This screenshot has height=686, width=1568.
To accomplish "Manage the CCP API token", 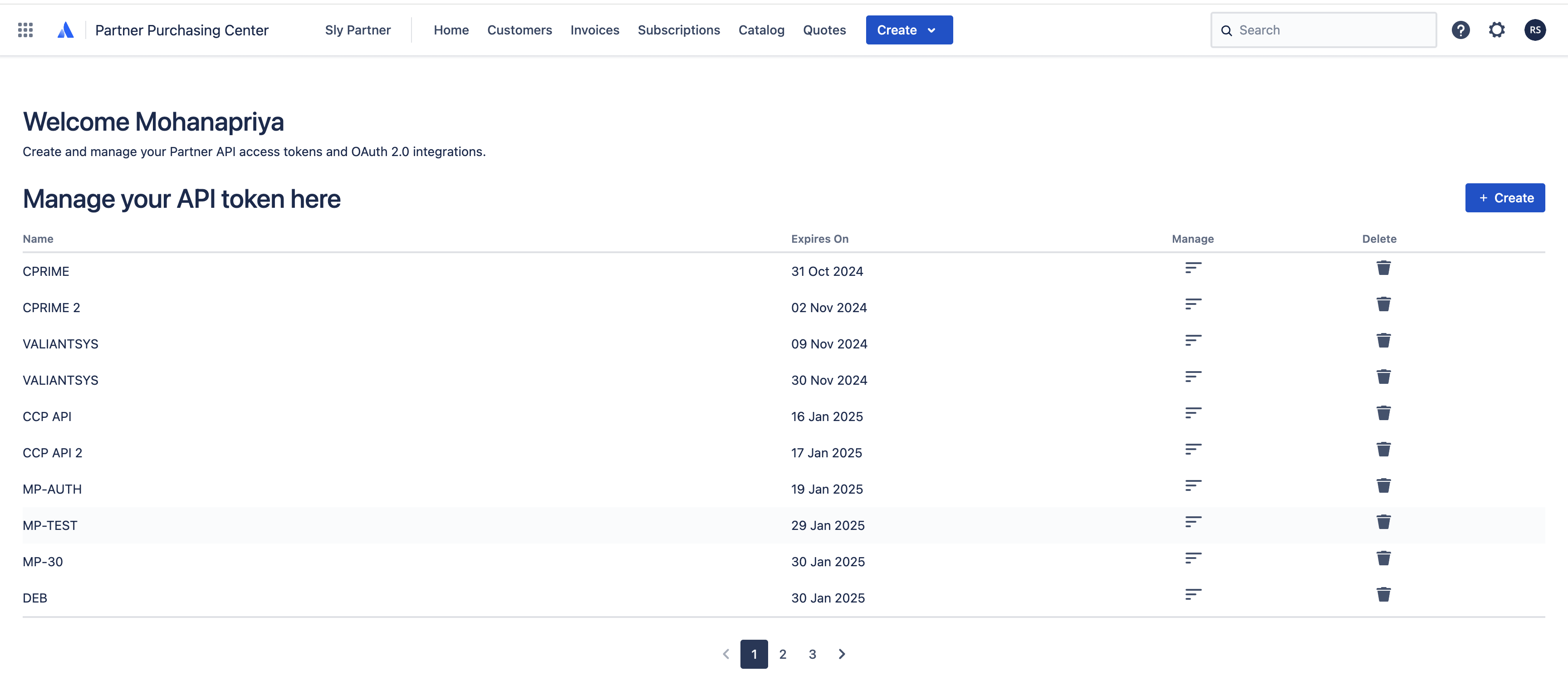I will 1192,413.
